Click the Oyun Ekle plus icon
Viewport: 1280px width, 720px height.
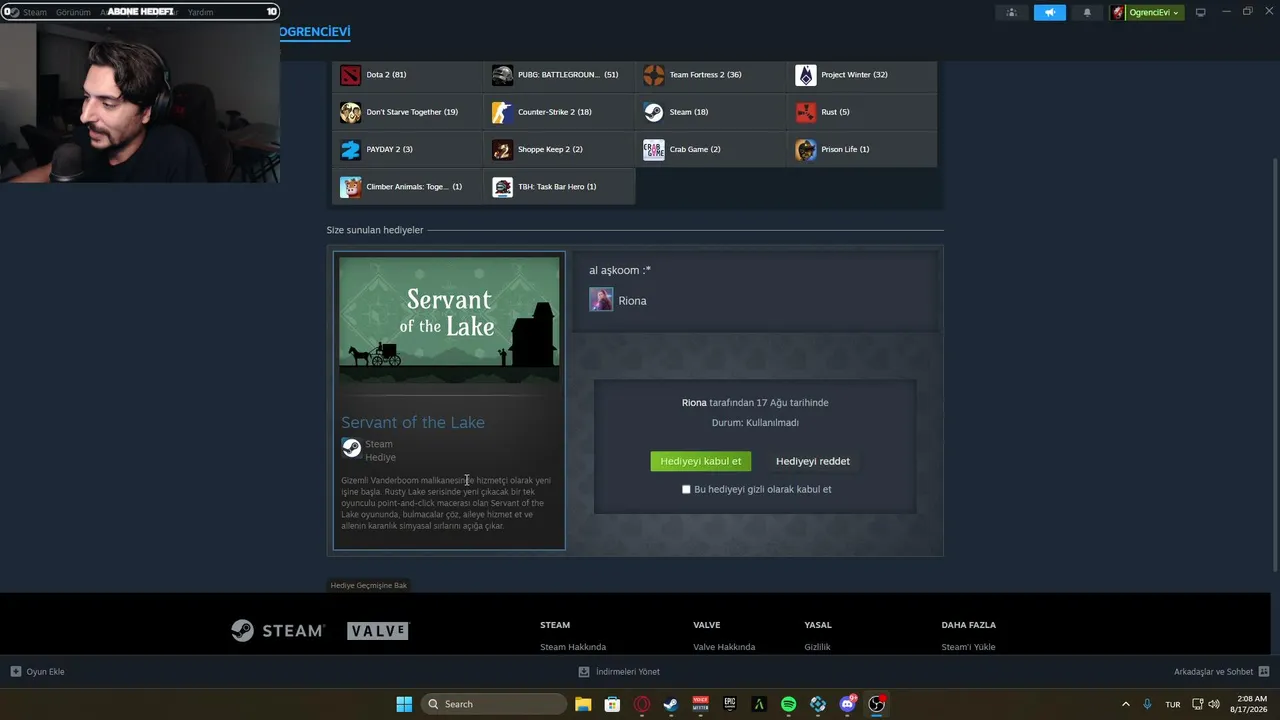coord(16,672)
